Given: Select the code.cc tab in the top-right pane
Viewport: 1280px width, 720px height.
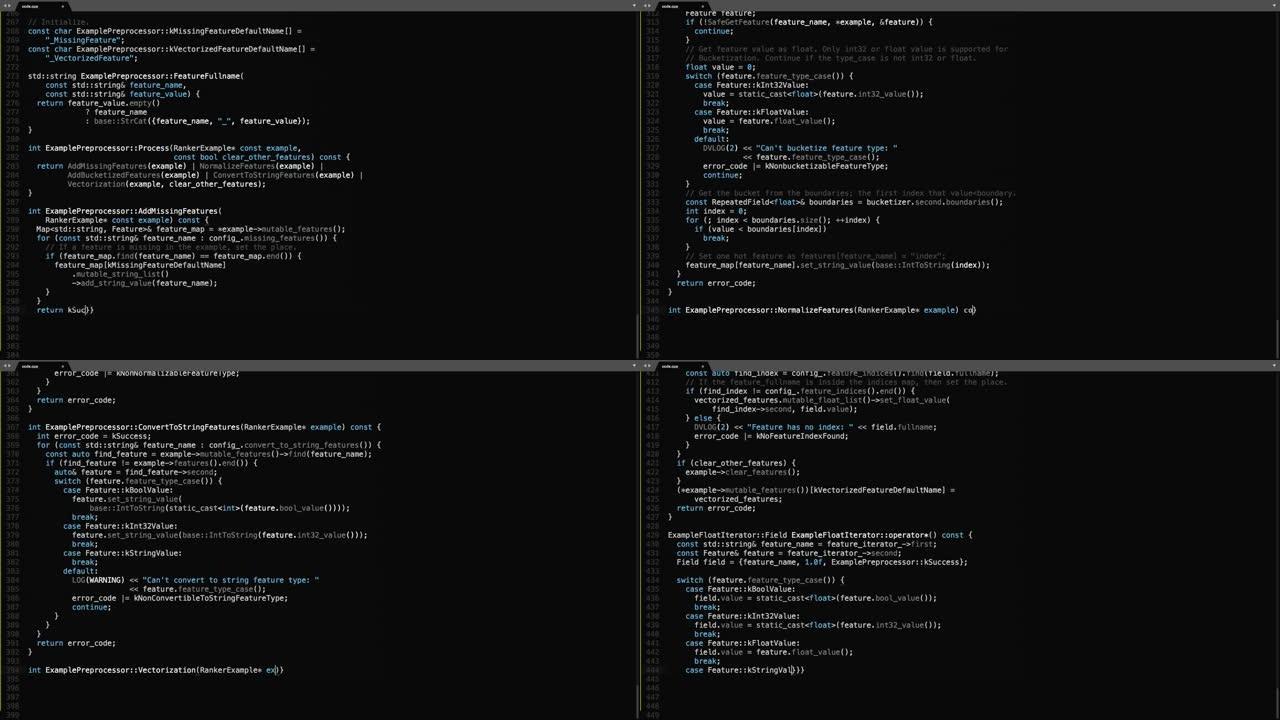Looking at the screenshot, I should 670,6.
